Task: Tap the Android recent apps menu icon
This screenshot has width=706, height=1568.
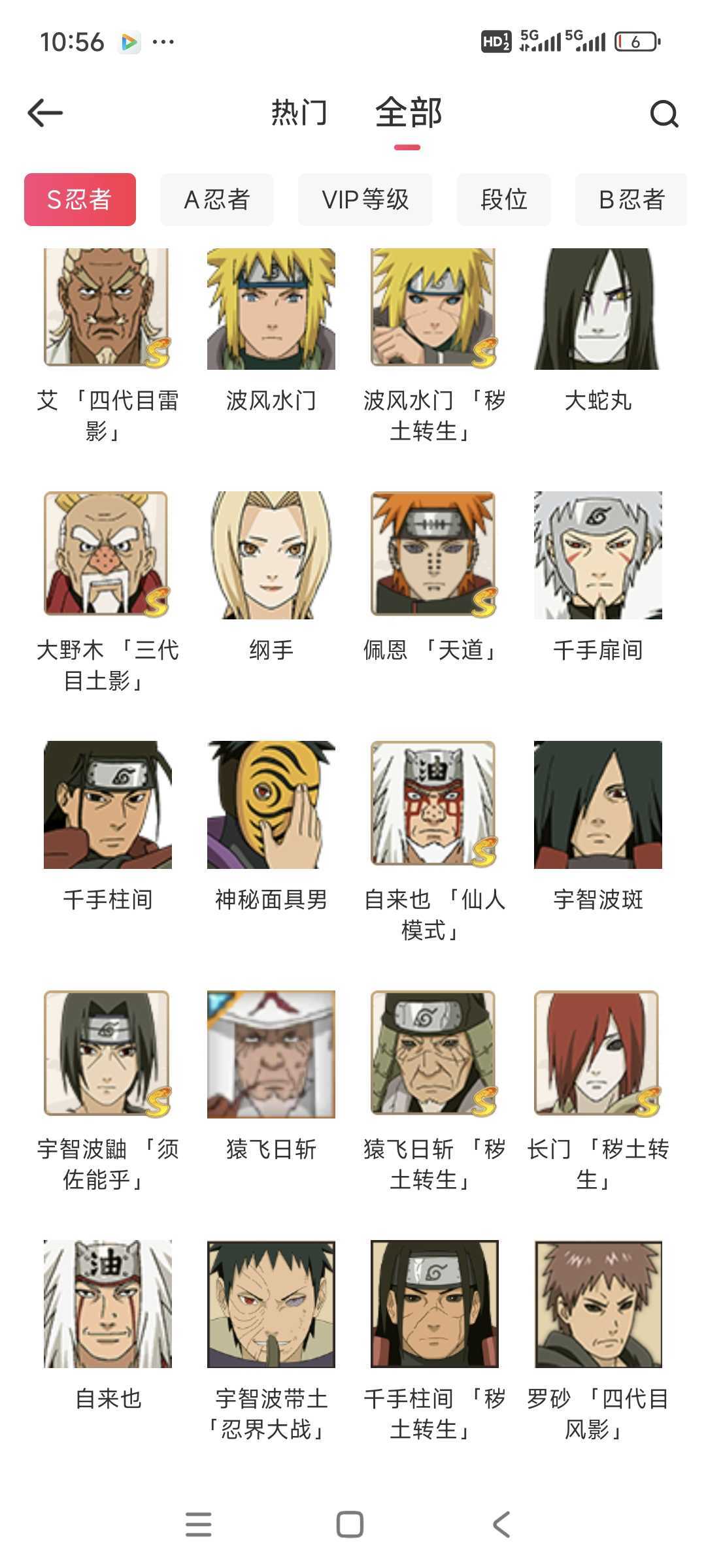Action: click(x=198, y=1524)
